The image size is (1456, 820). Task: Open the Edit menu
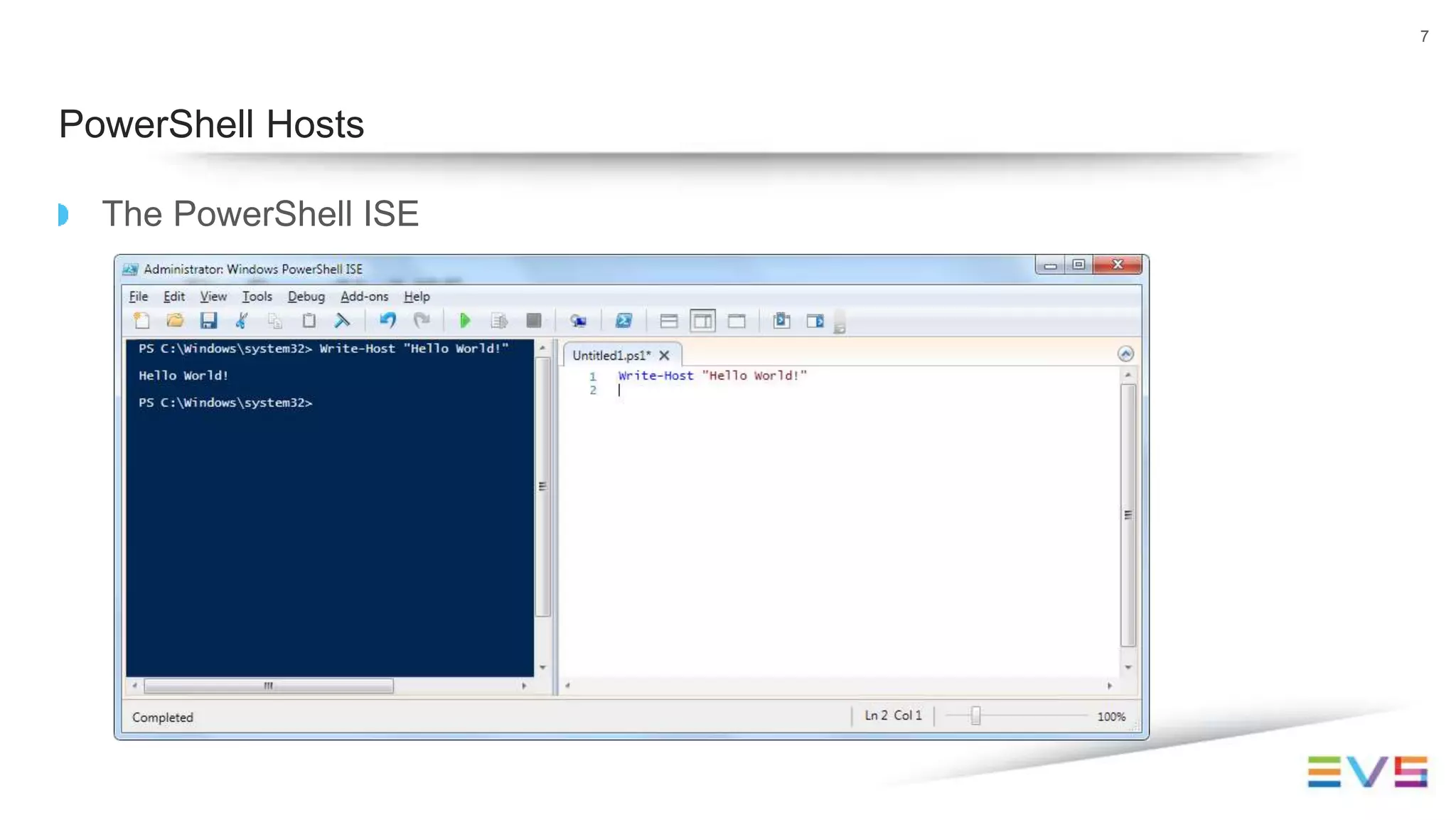[174, 297]
